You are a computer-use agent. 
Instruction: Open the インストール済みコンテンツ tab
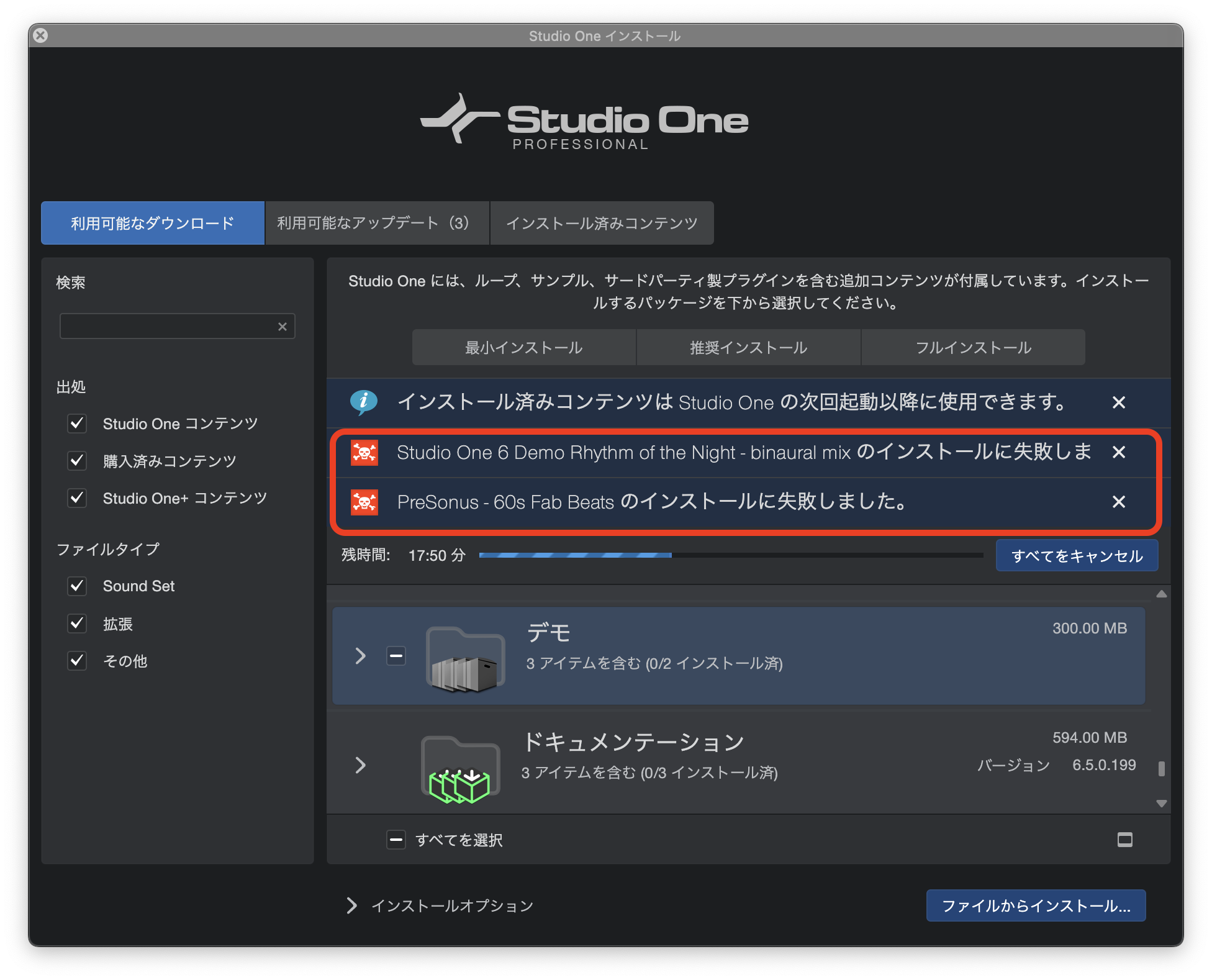[602, 223]
